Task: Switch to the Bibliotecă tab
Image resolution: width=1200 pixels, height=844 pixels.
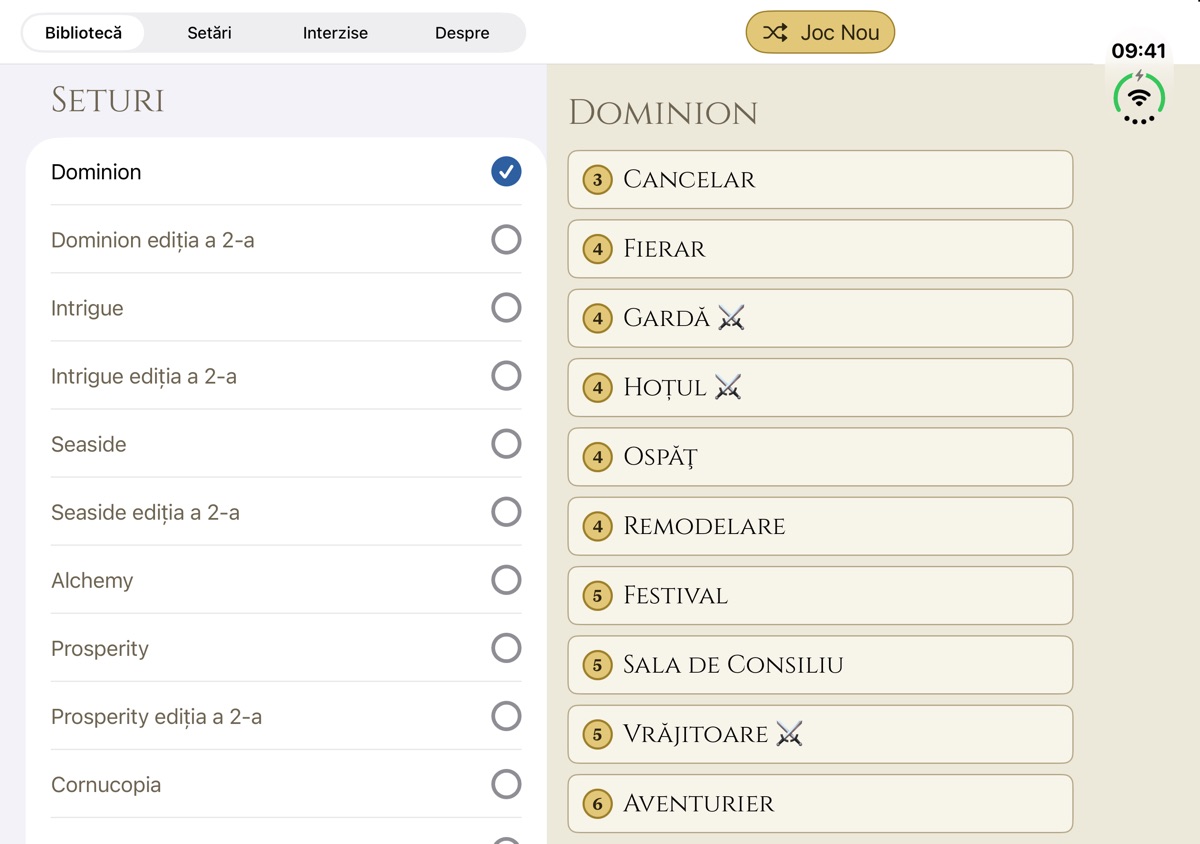Action: pyautogui.click(x=84, y=33)
